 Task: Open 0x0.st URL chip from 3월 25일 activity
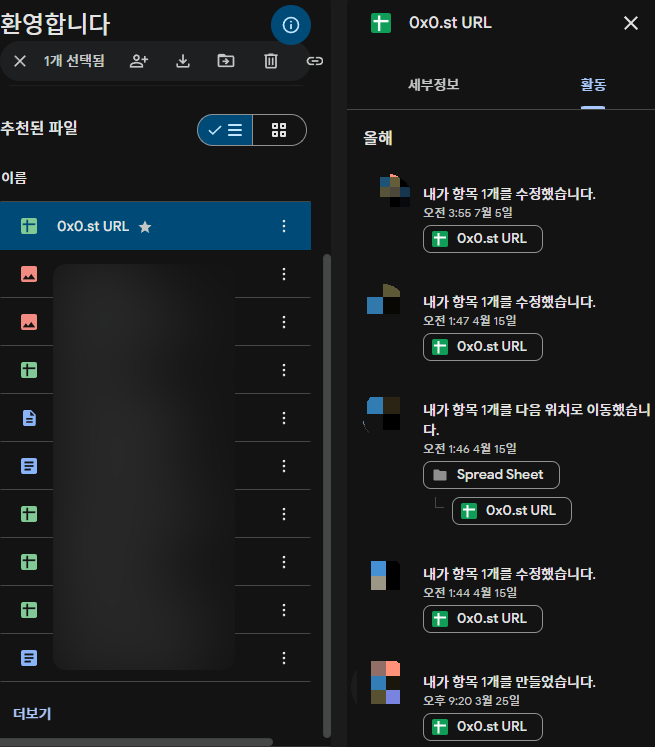pos(483,727)
